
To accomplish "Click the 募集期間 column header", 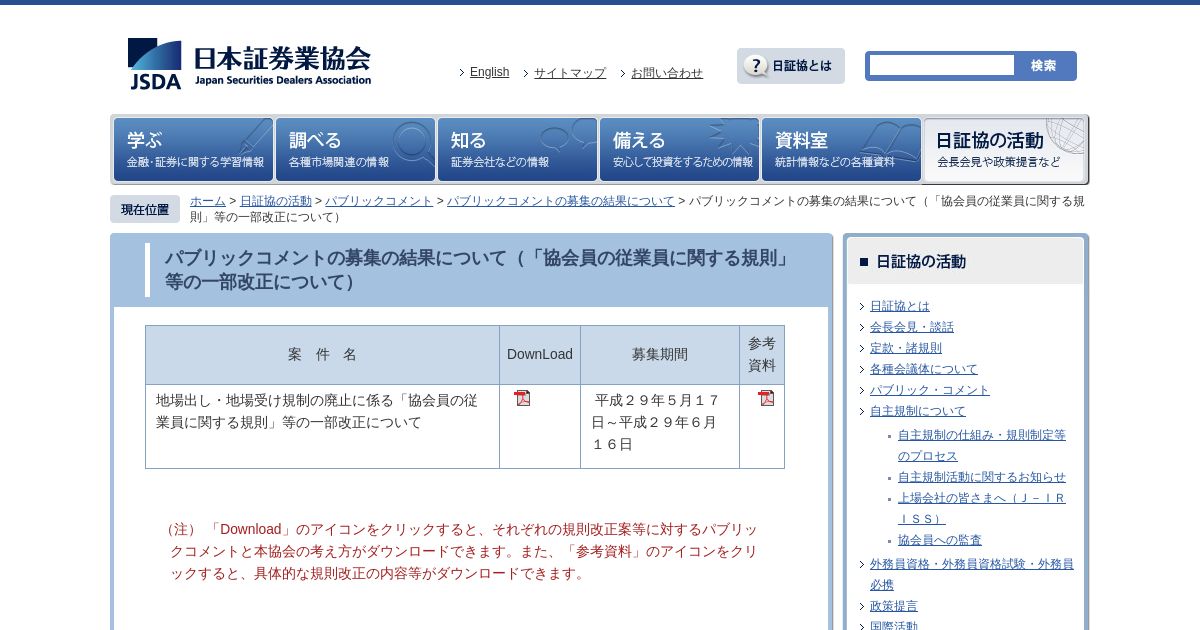I will 660,355.
